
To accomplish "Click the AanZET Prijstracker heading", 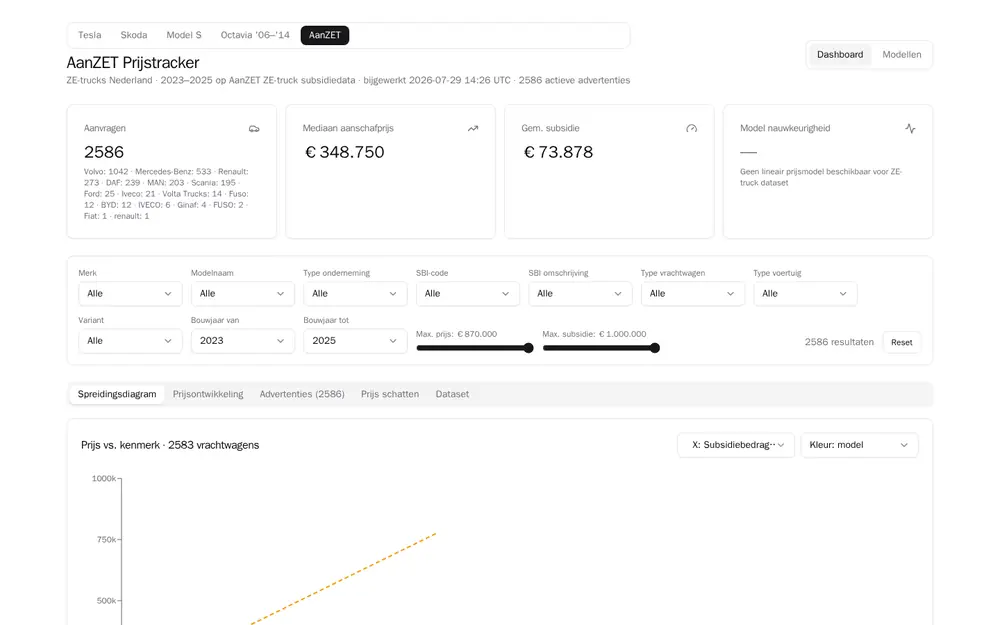I will (133, 62).
